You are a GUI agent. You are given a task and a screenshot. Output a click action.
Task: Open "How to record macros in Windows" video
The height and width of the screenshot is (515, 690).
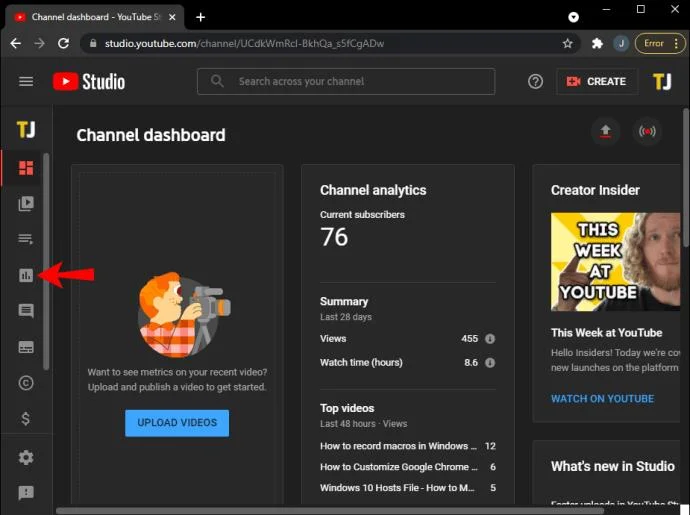398,446
